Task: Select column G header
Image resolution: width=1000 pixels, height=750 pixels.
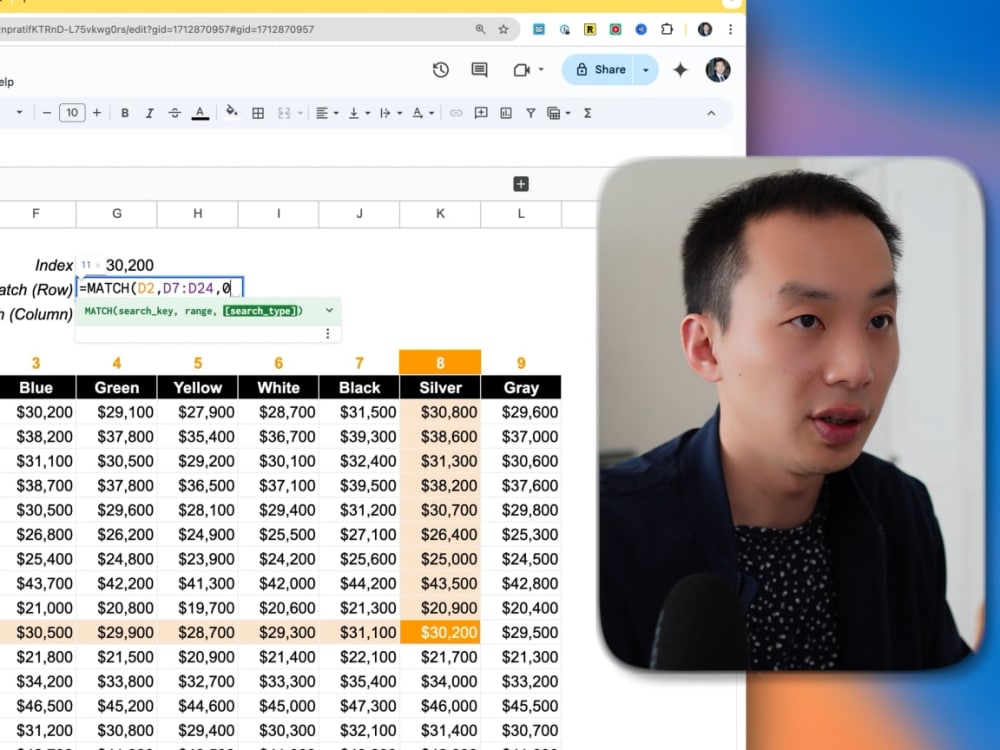Action: [x=117, y=214]
